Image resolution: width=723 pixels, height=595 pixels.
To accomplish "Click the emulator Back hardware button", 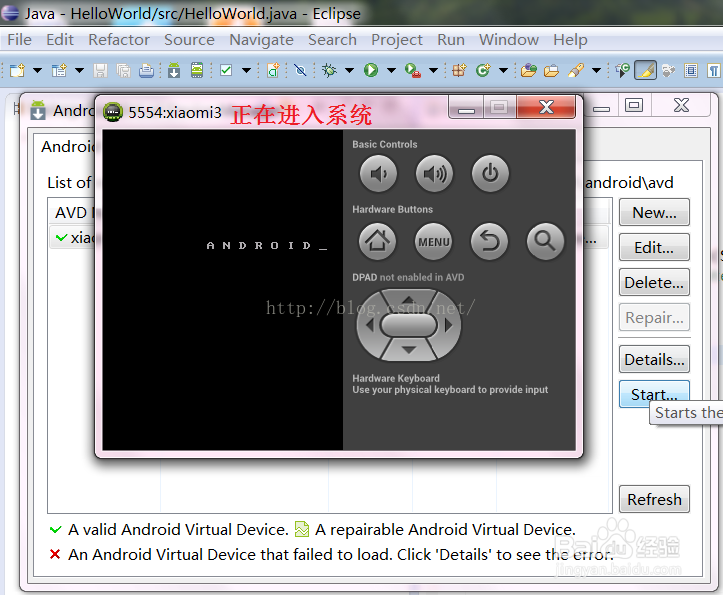I will pos(490,241).
